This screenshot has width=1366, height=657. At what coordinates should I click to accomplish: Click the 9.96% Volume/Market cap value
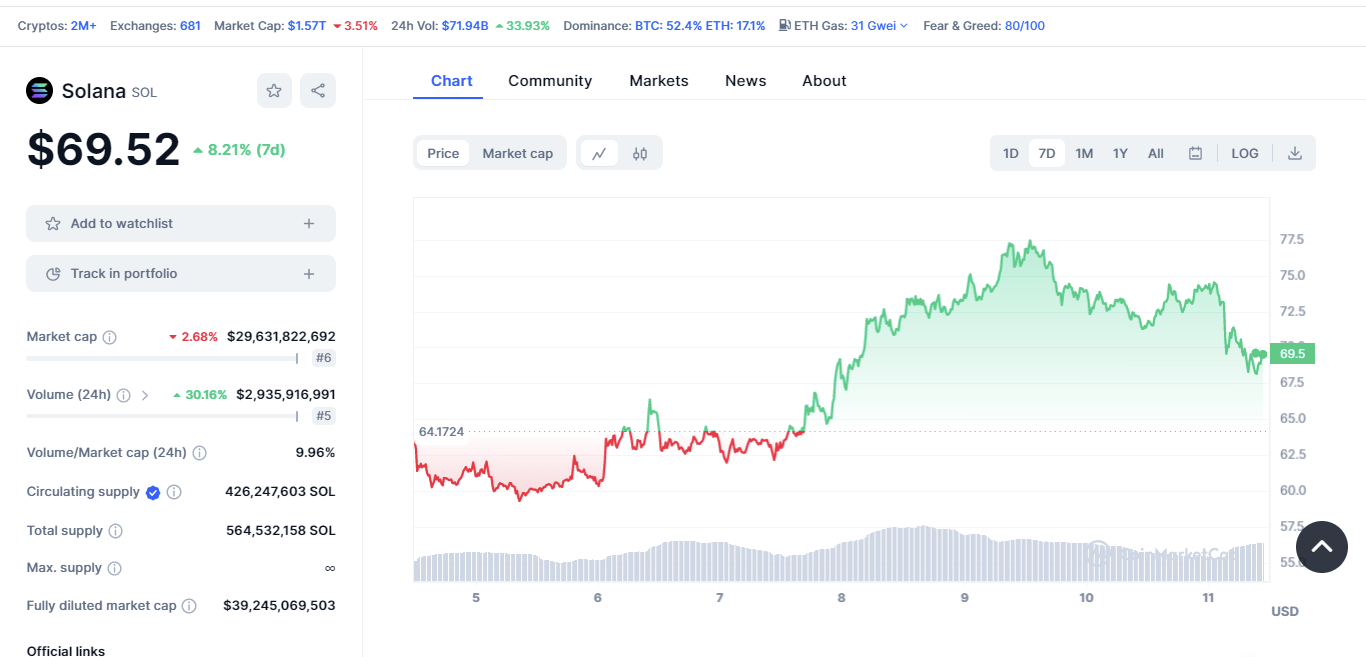click(315, 453)
